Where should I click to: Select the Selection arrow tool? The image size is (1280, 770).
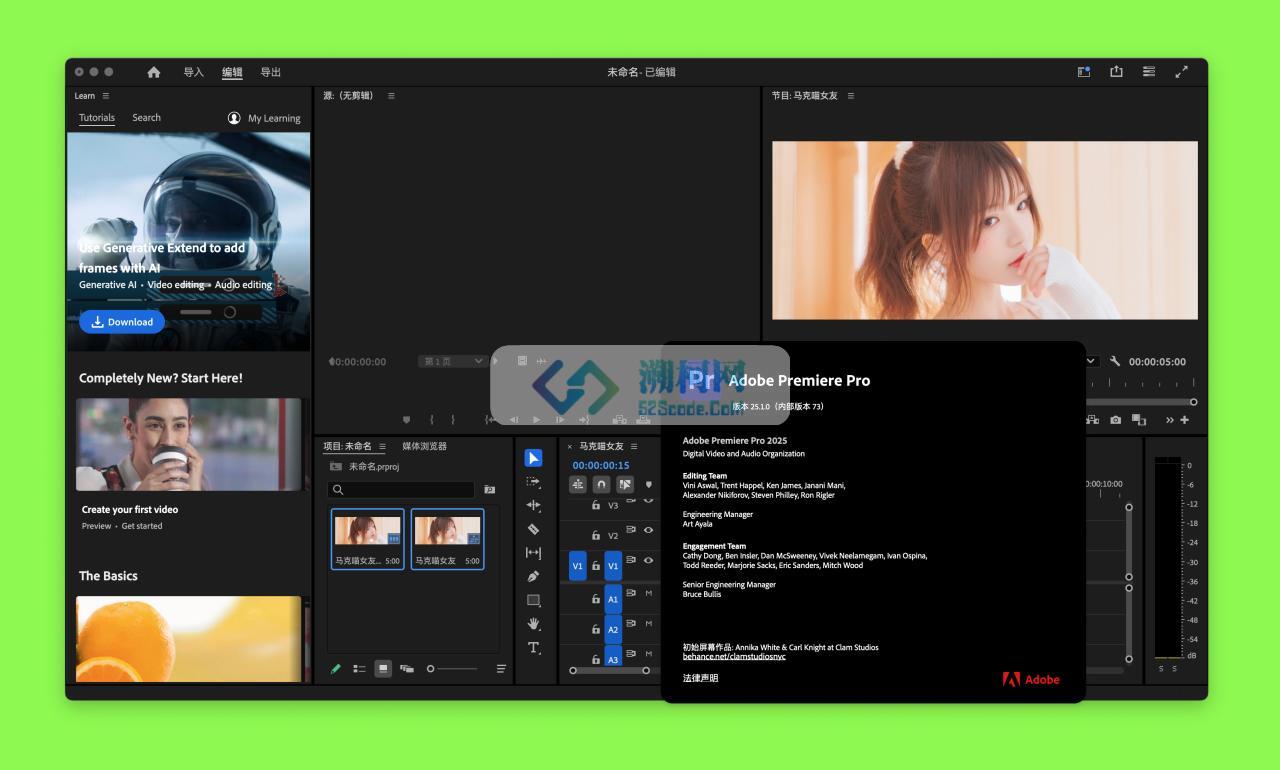(534, 457)
